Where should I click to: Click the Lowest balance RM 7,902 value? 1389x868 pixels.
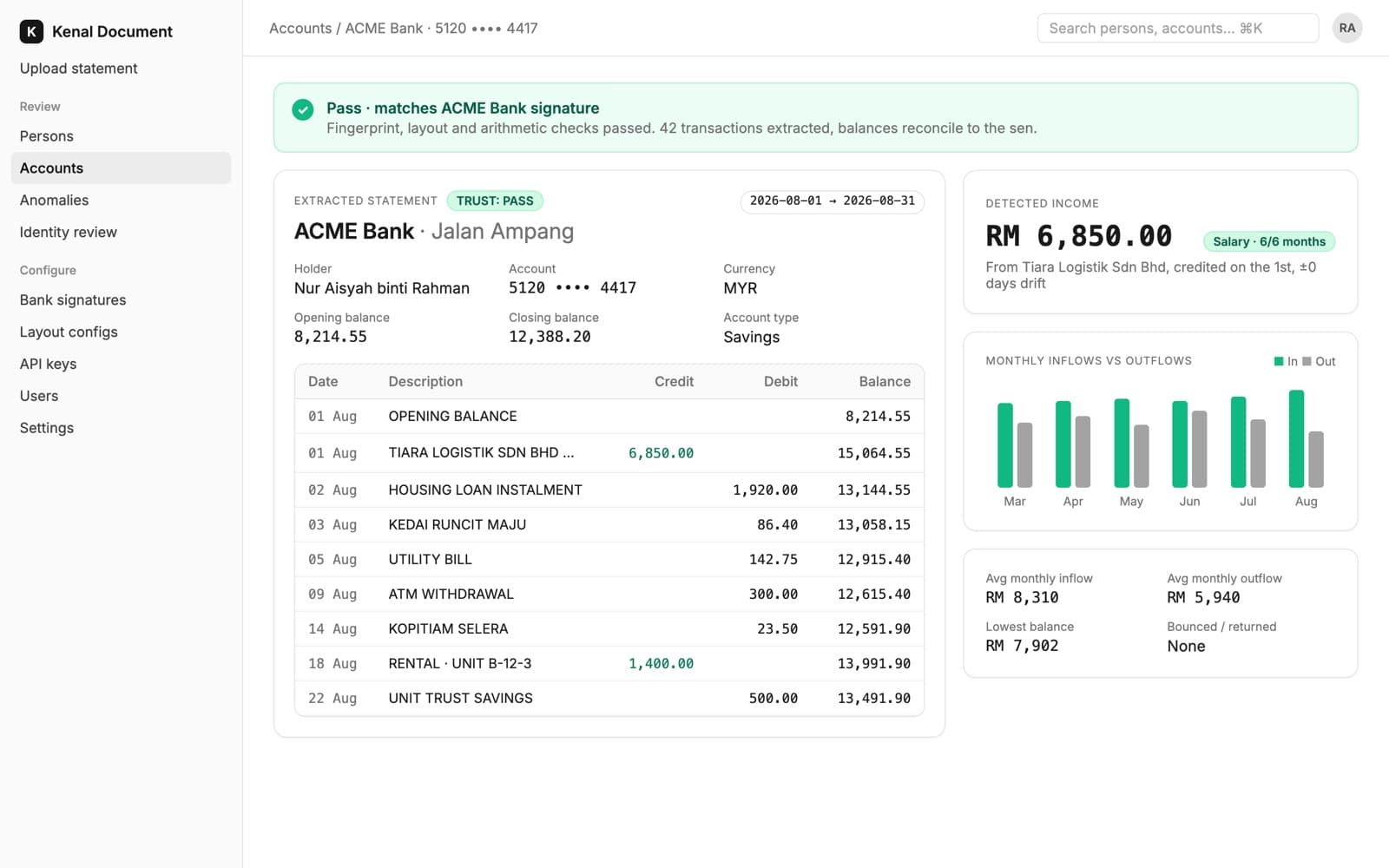pyautogui.click(x=1022, y=646)
